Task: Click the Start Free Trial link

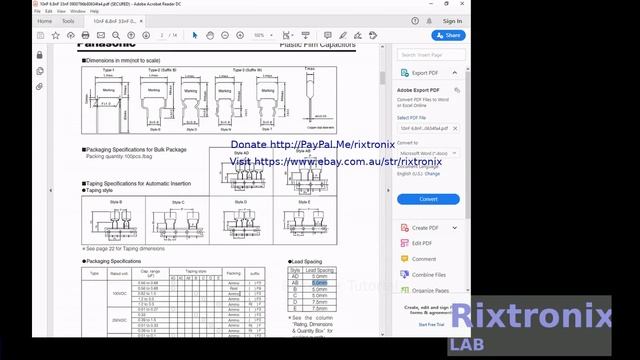Action: pos(431,324)
